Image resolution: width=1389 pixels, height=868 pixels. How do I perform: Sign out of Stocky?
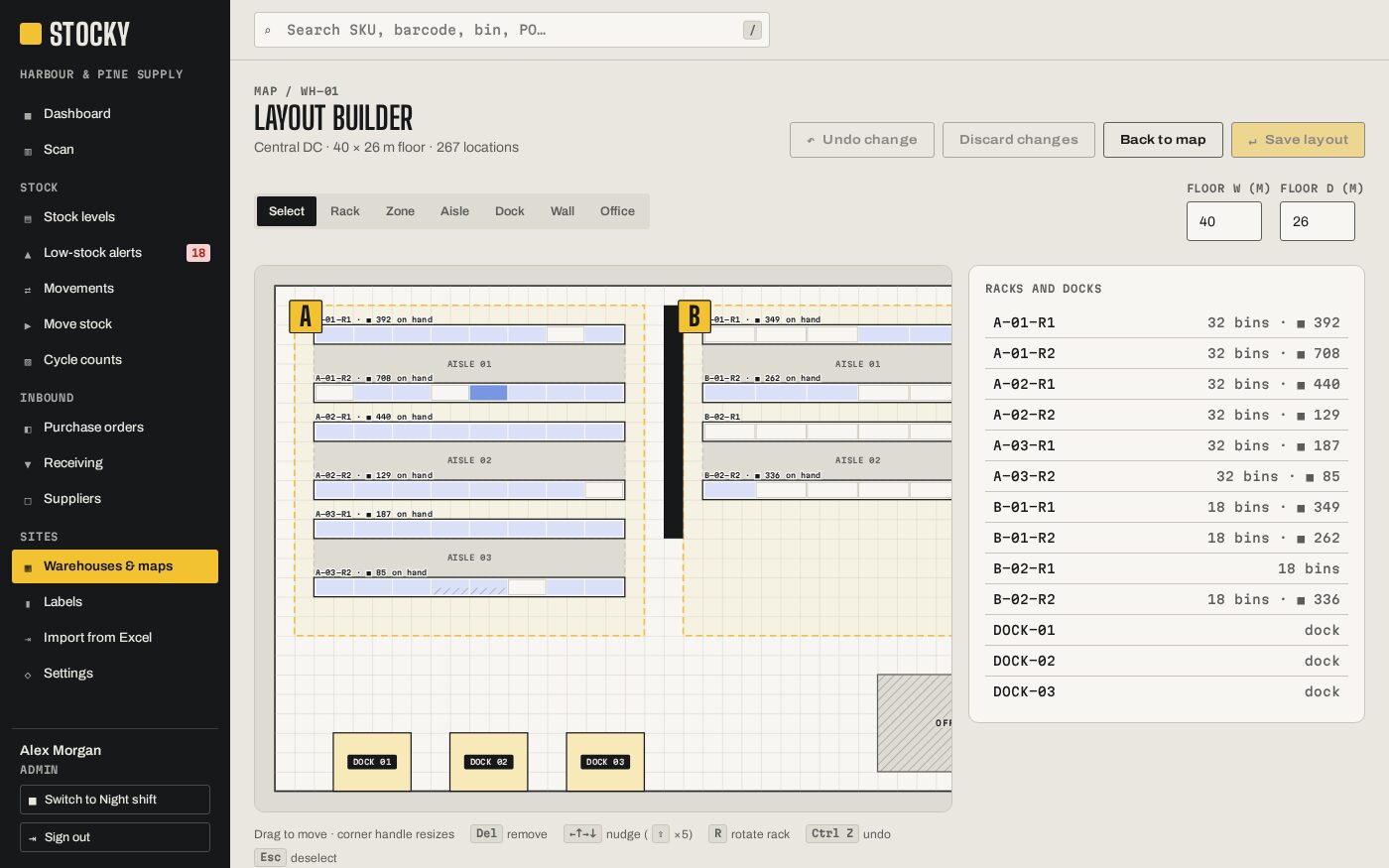coord(115,837)
